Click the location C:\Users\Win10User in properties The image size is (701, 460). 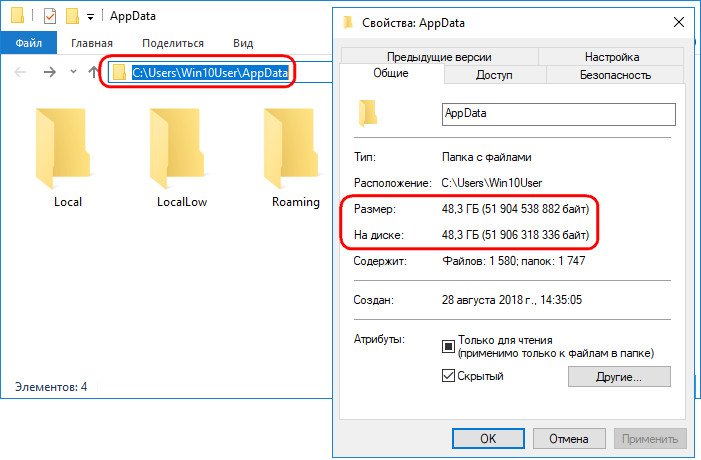point(492,183)
